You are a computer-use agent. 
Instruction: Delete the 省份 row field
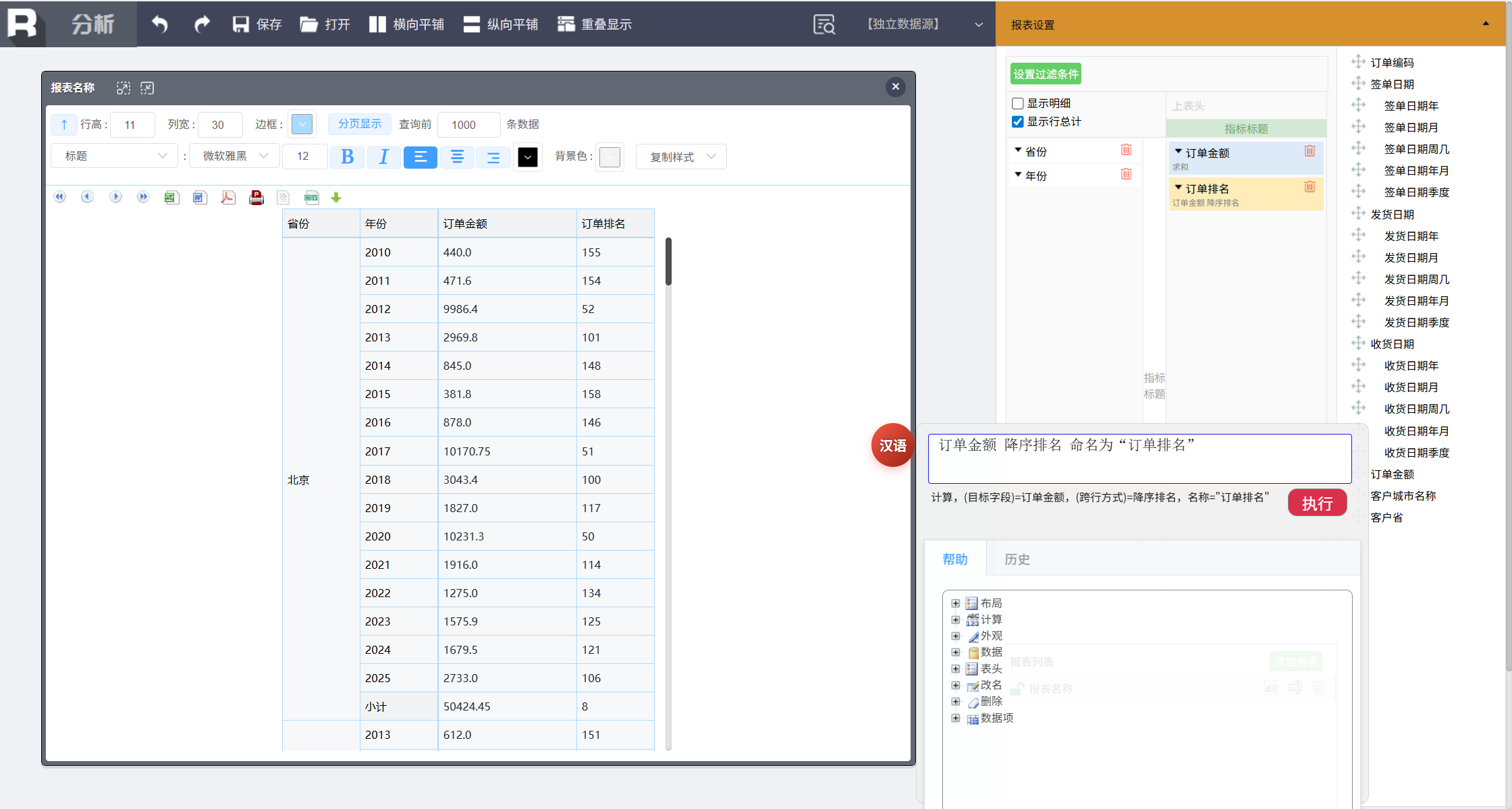pos(1126,150)
